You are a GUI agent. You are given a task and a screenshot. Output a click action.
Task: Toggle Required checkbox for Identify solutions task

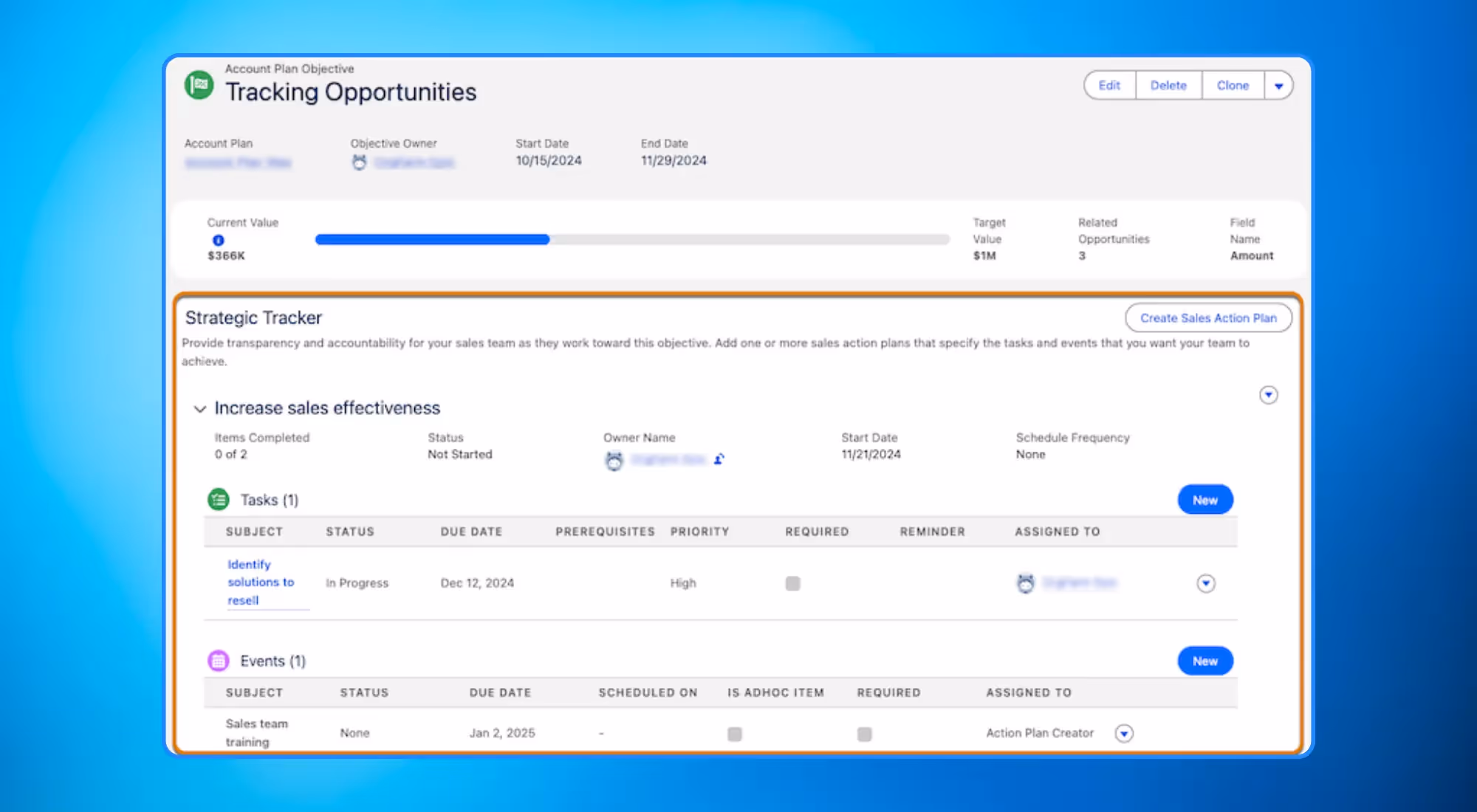click(x=792, y=583)
